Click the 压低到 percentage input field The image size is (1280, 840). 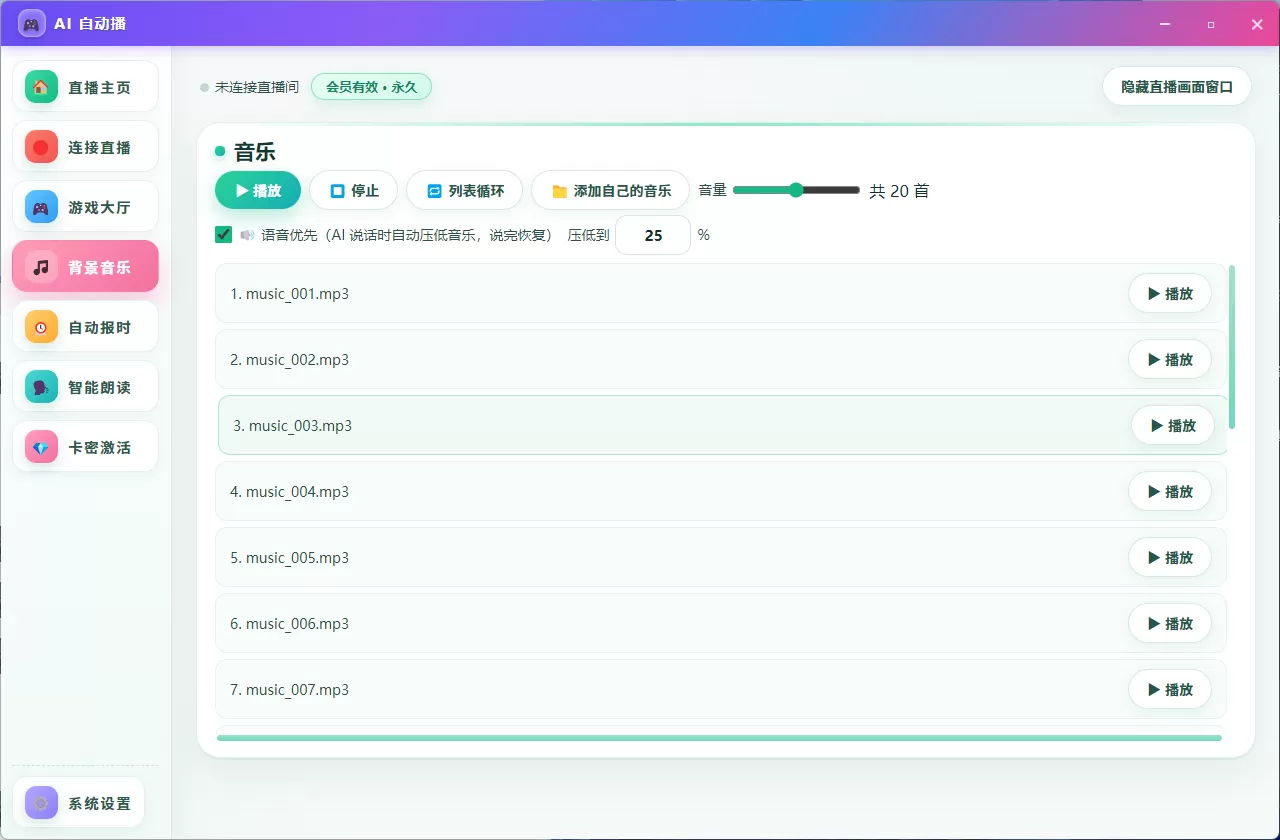pos(653,235)
